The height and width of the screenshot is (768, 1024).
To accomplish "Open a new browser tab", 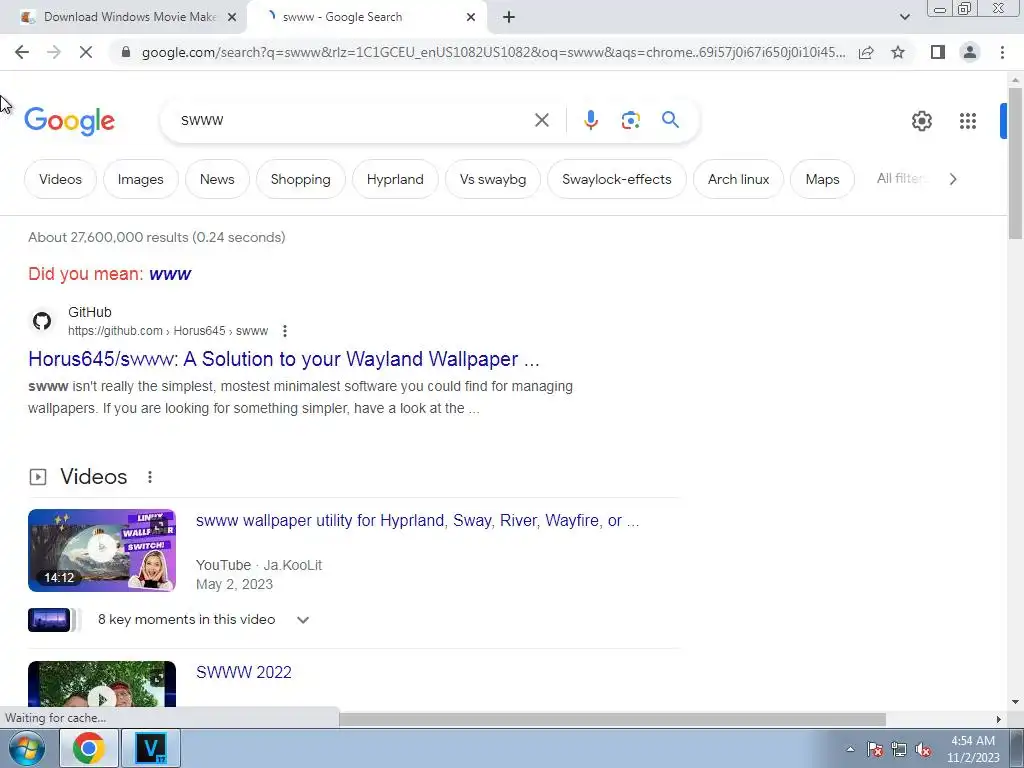I will point(509,17).
